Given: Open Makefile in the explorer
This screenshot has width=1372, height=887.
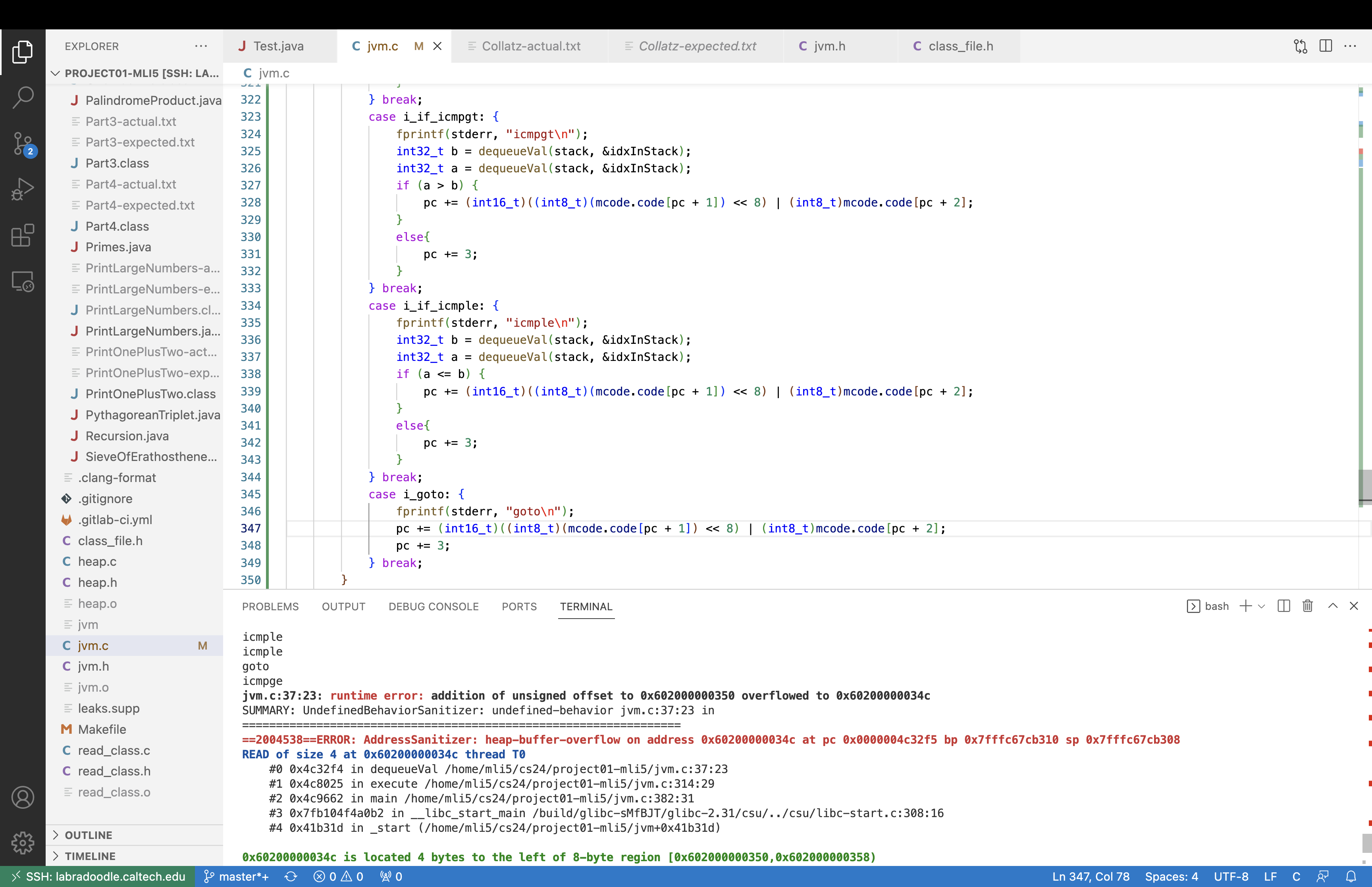Looking at the screenshot, I should click(102, 729).
